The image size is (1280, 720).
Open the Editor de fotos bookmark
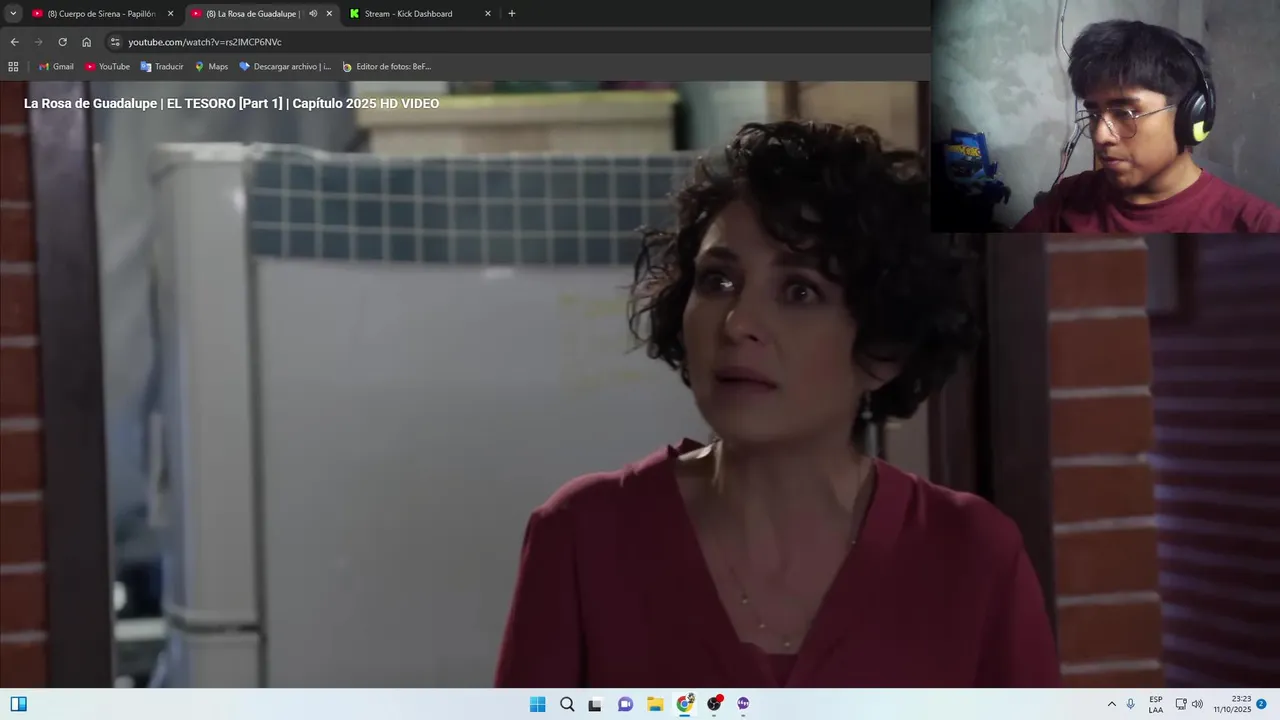386,67
